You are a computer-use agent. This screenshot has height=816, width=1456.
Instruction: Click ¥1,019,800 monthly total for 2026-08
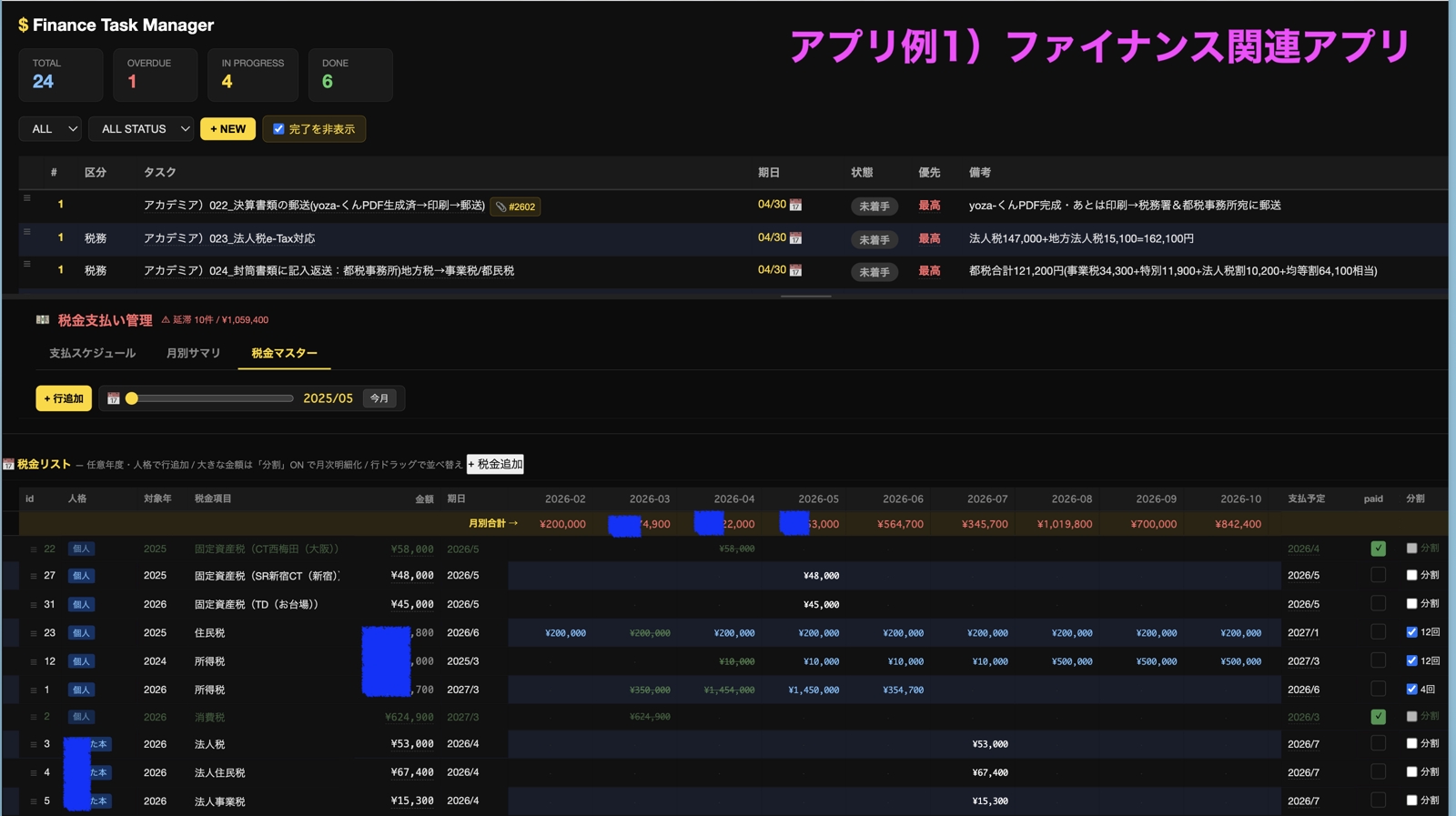tap(1065, 524)
